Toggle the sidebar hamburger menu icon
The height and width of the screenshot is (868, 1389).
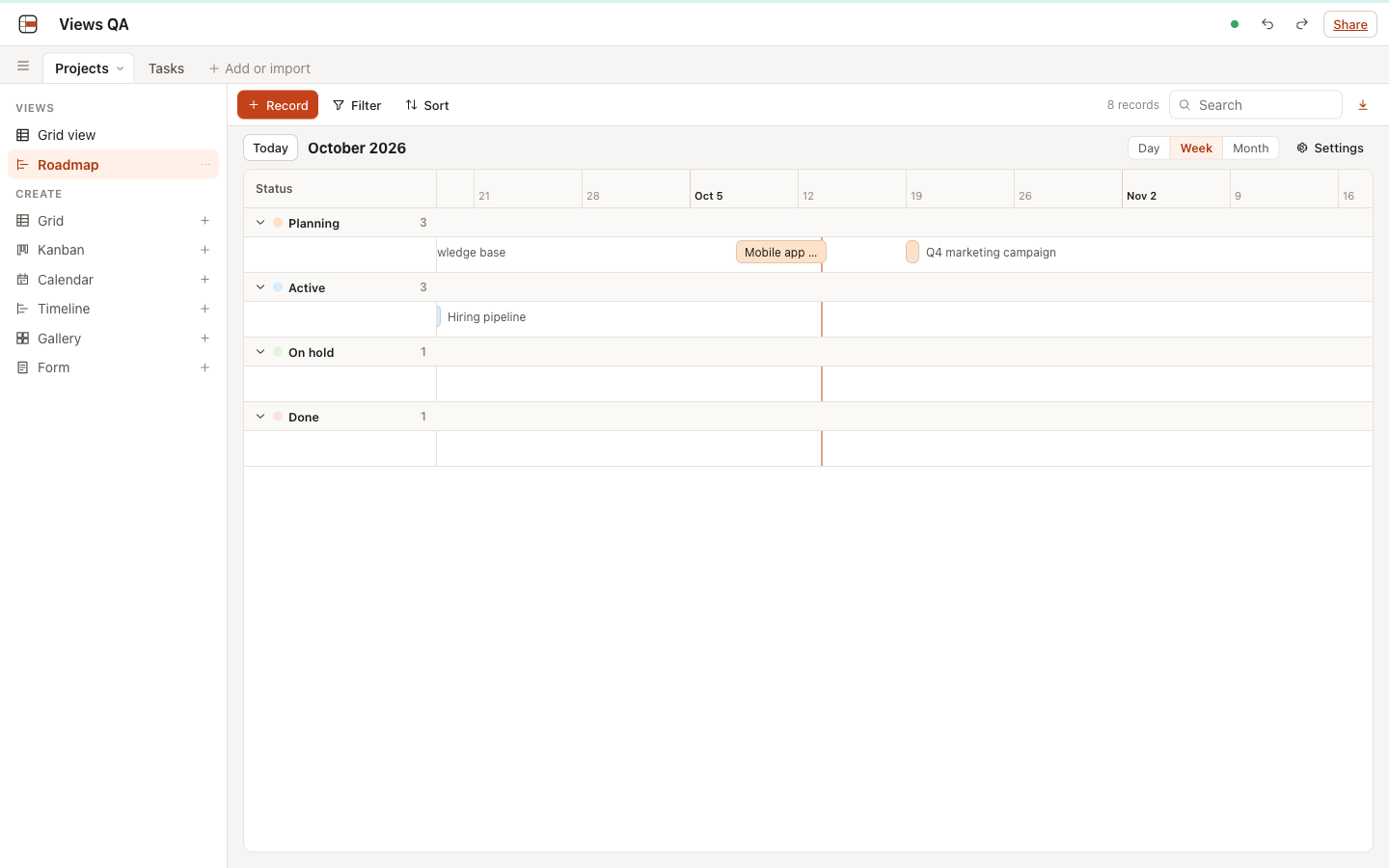23,67
